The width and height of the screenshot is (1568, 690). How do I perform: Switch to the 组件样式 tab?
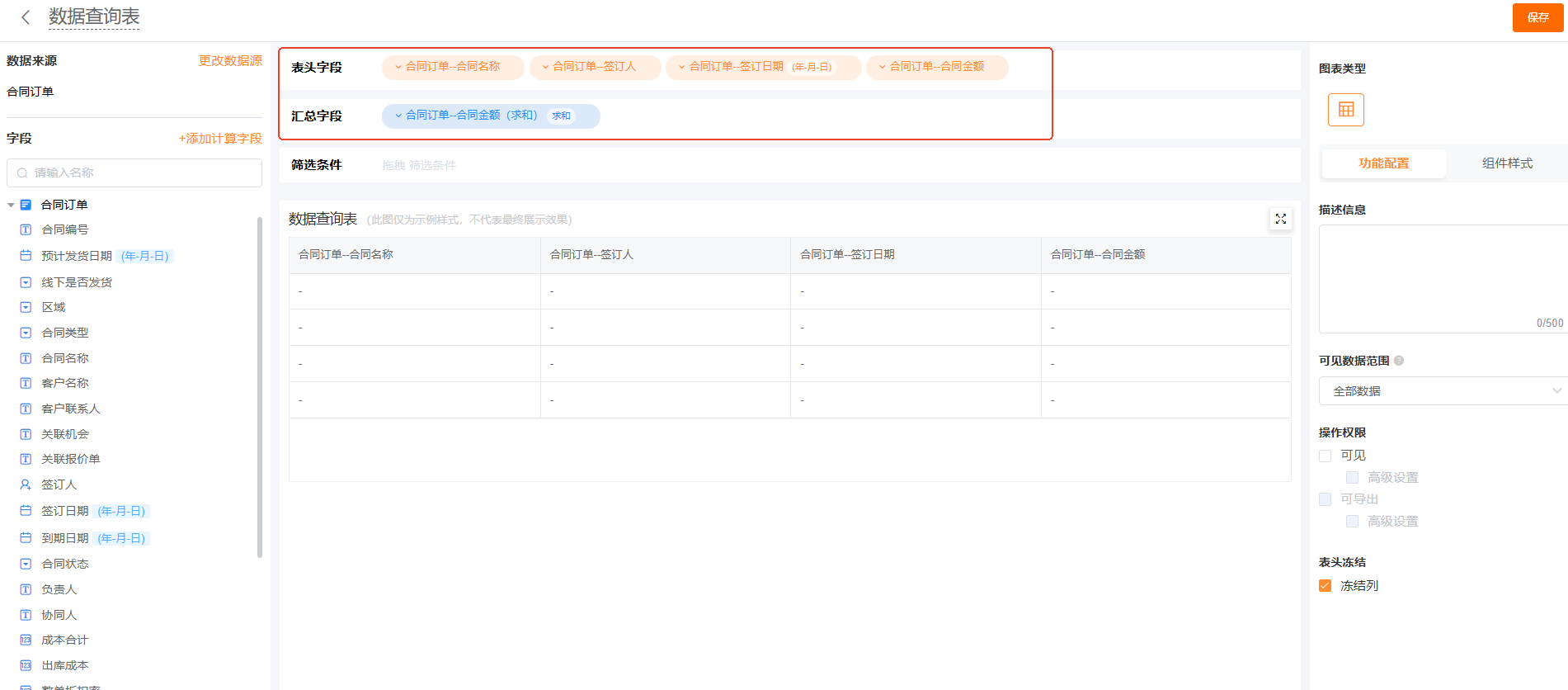tap(1507, 163)
